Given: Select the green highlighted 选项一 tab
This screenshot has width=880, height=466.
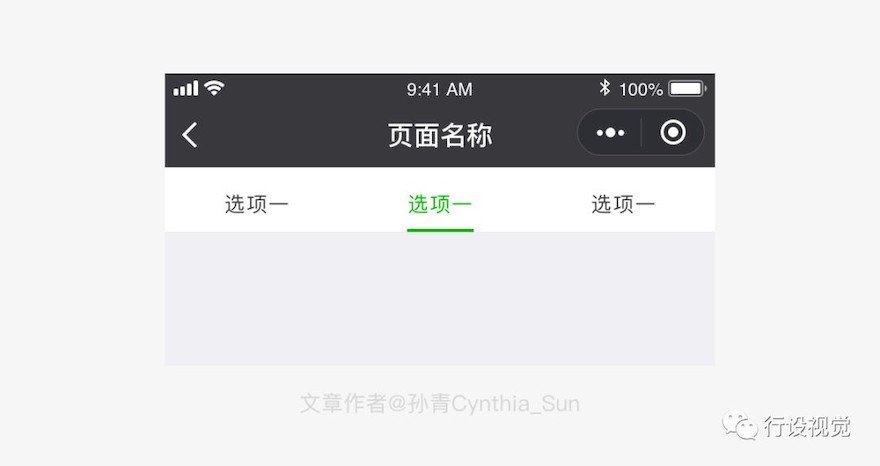Looking at the screenshot, I should pyautogui.click(x=439, y=204).
